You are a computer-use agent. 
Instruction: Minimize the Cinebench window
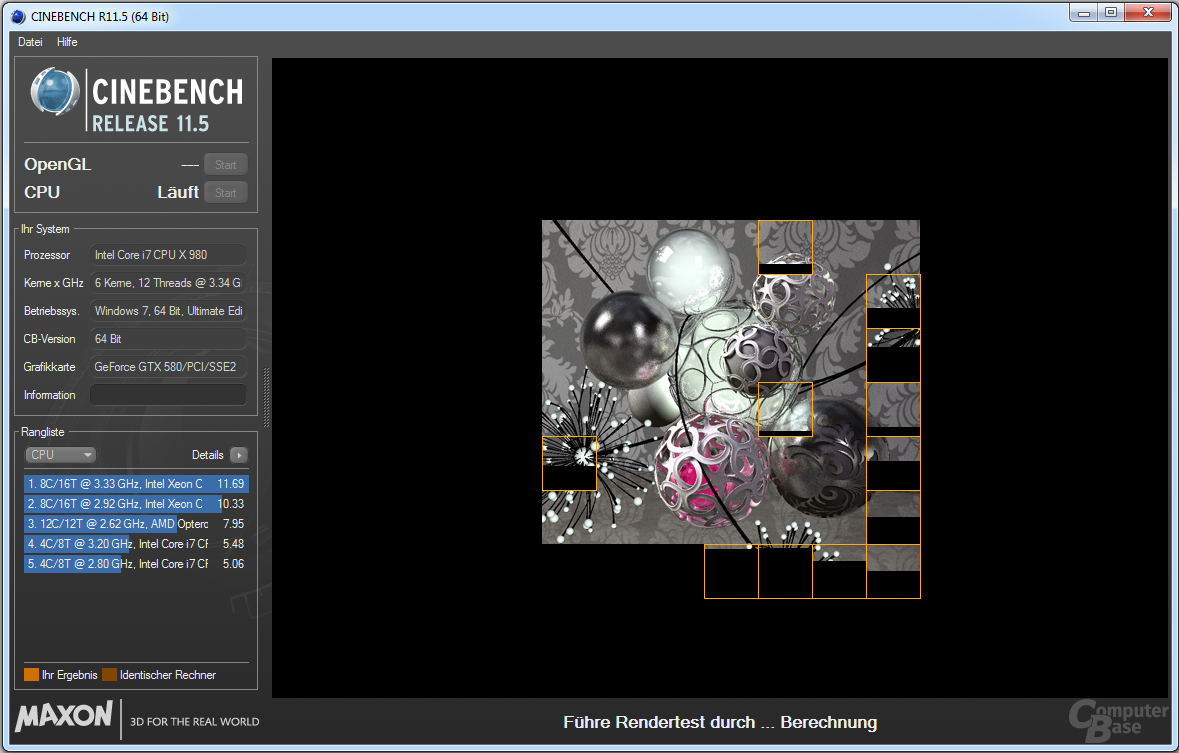click(x=1084, y=13)
